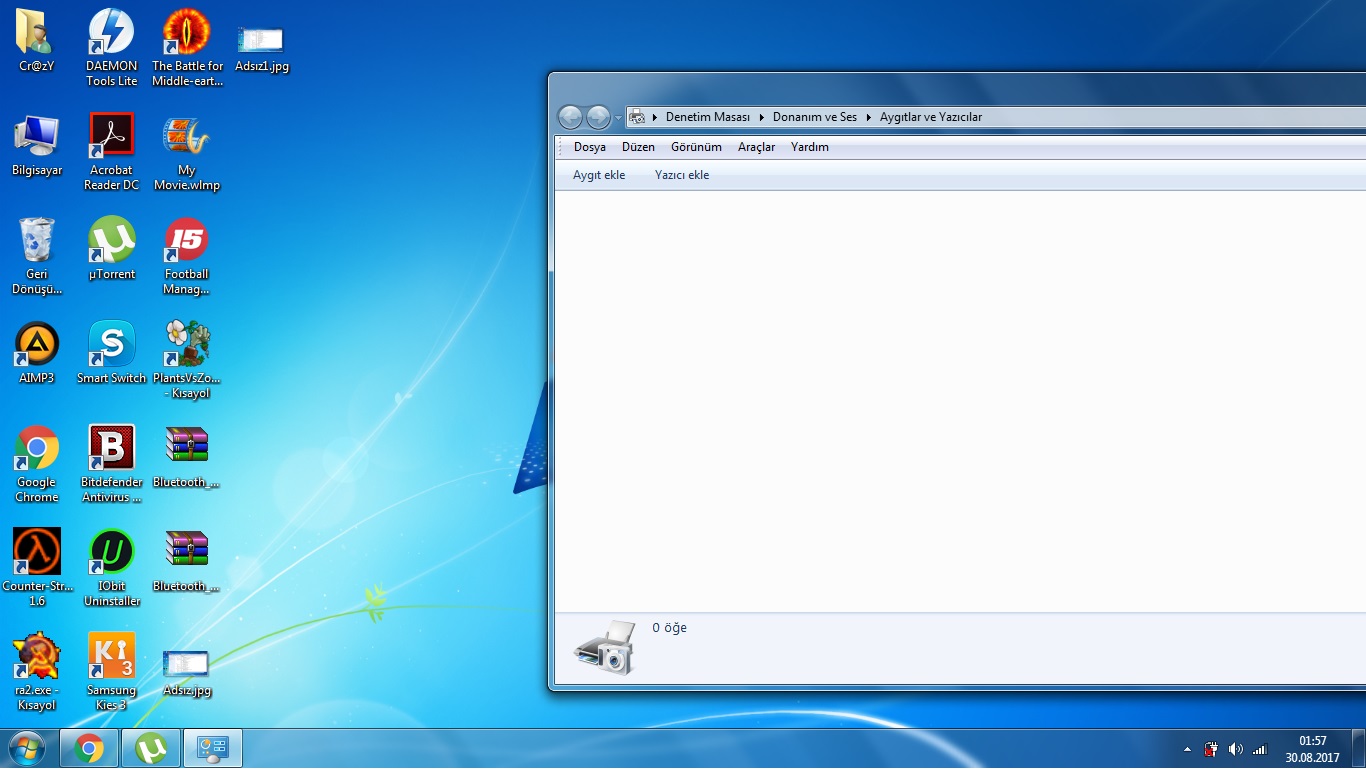This screenshot has height=772, width=1366.
Task: Expand the arrow after Denetim Masası
Action: pos(762,117)
